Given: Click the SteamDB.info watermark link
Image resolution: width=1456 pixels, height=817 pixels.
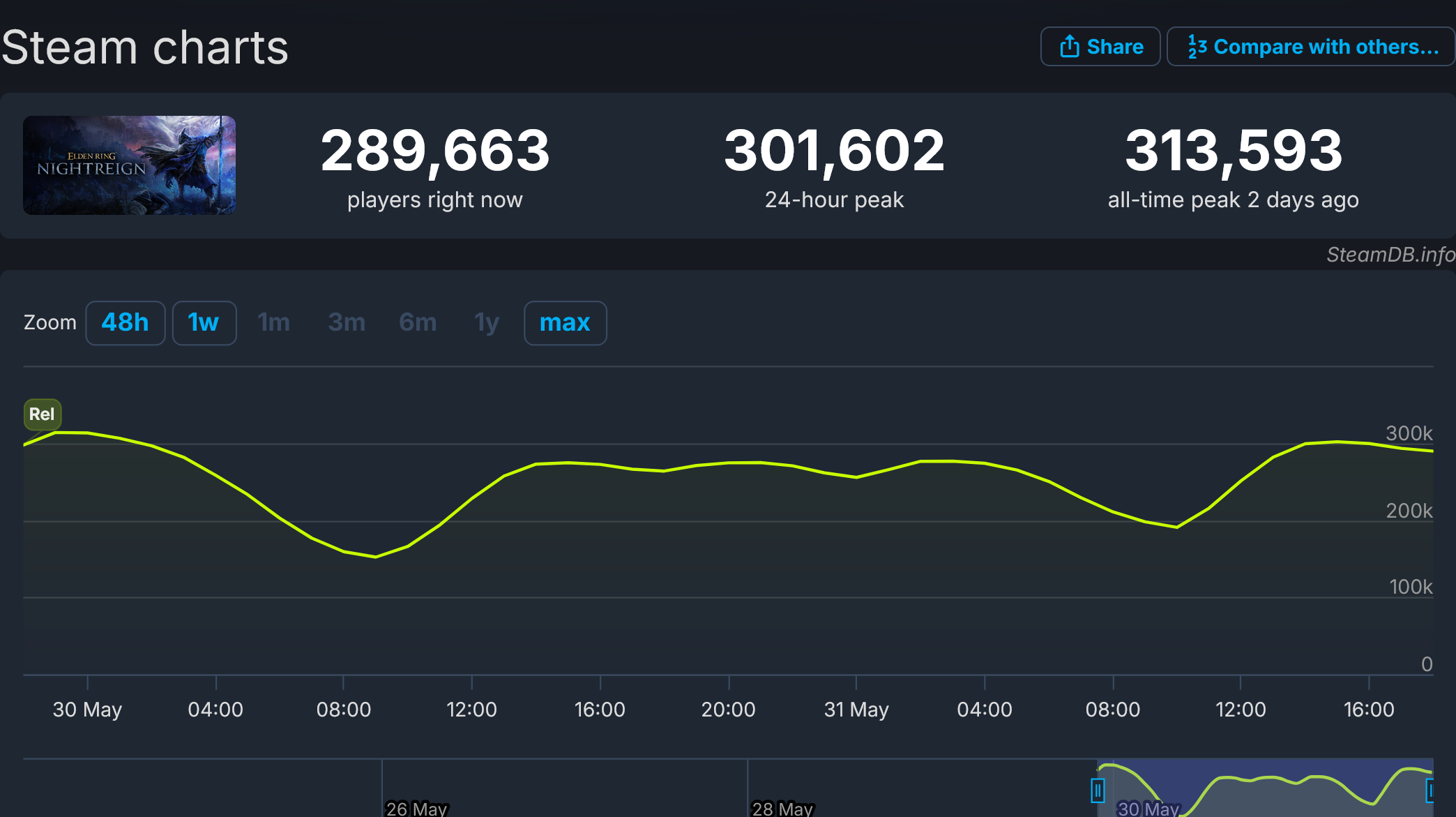Looking at the screenshot, I should (x=1390, y=255).
